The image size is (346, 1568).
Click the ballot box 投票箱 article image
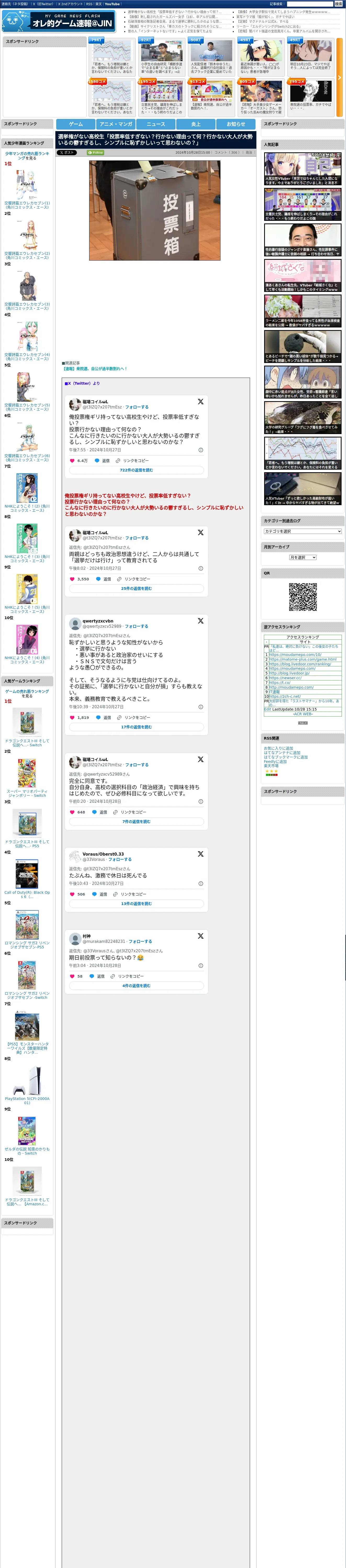tap(155, 211)
